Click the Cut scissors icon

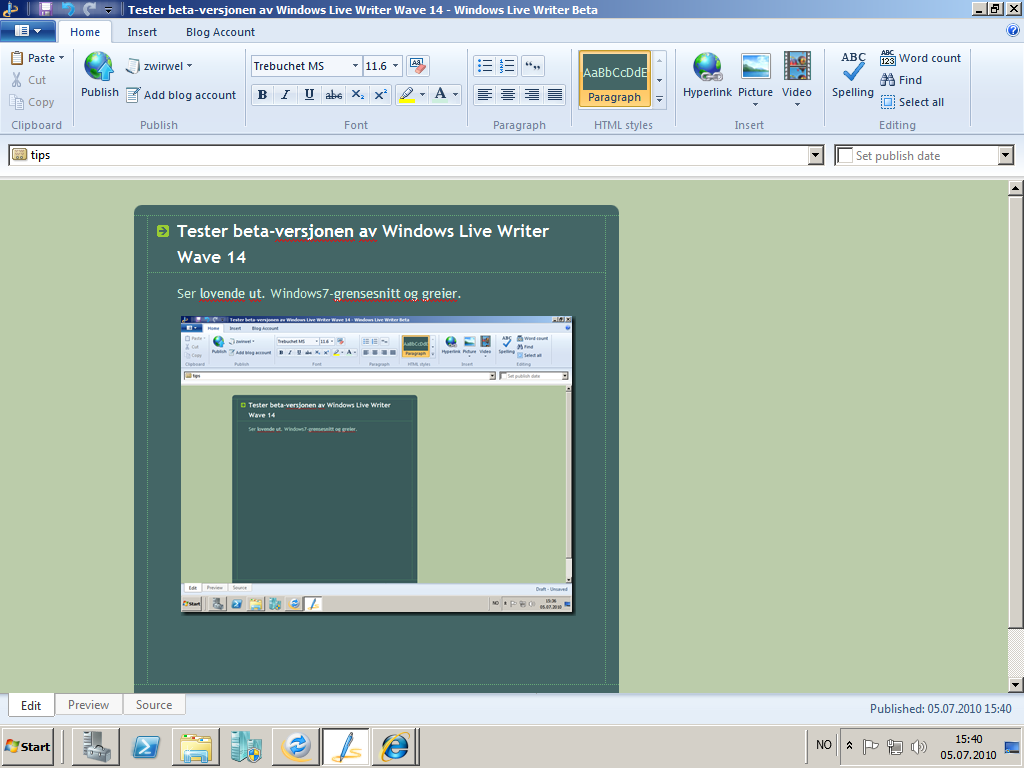pyautogui.click(x=17, y=80)
